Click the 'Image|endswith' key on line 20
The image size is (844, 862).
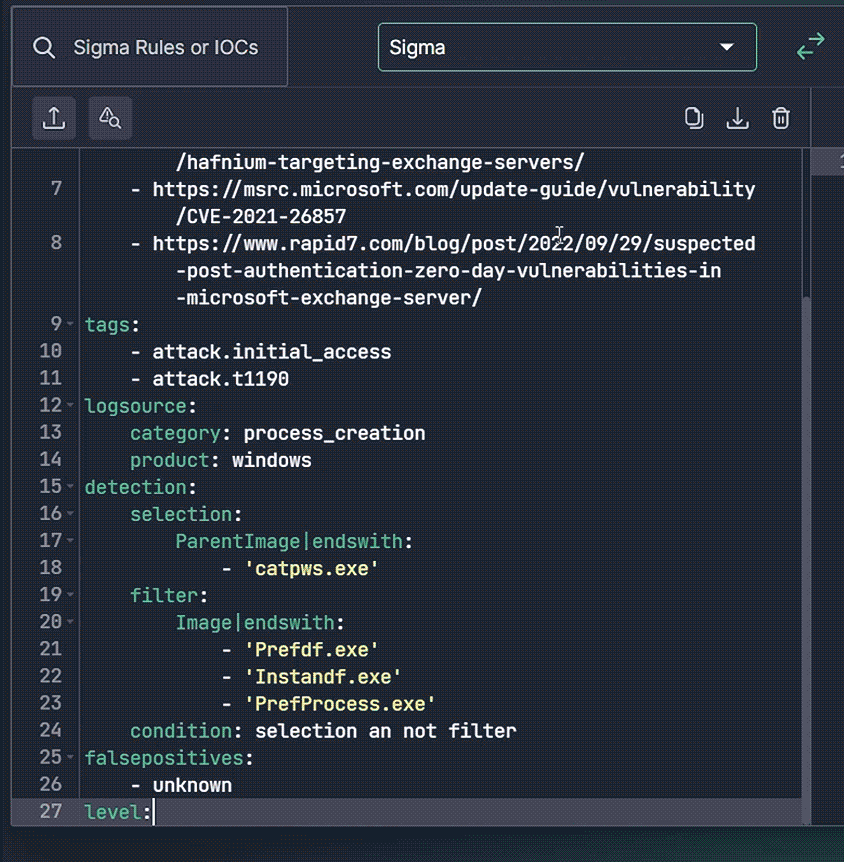pos(255,623)
